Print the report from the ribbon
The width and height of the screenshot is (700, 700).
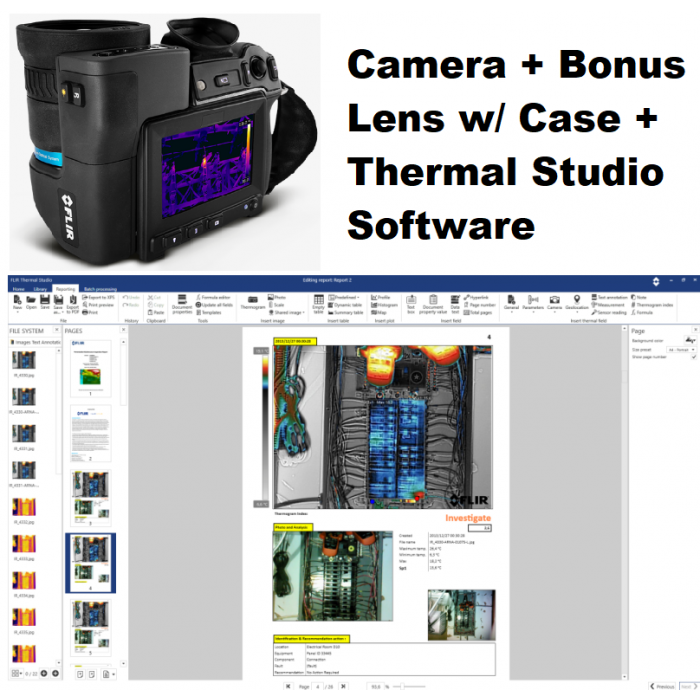click(x=90, y=312)
